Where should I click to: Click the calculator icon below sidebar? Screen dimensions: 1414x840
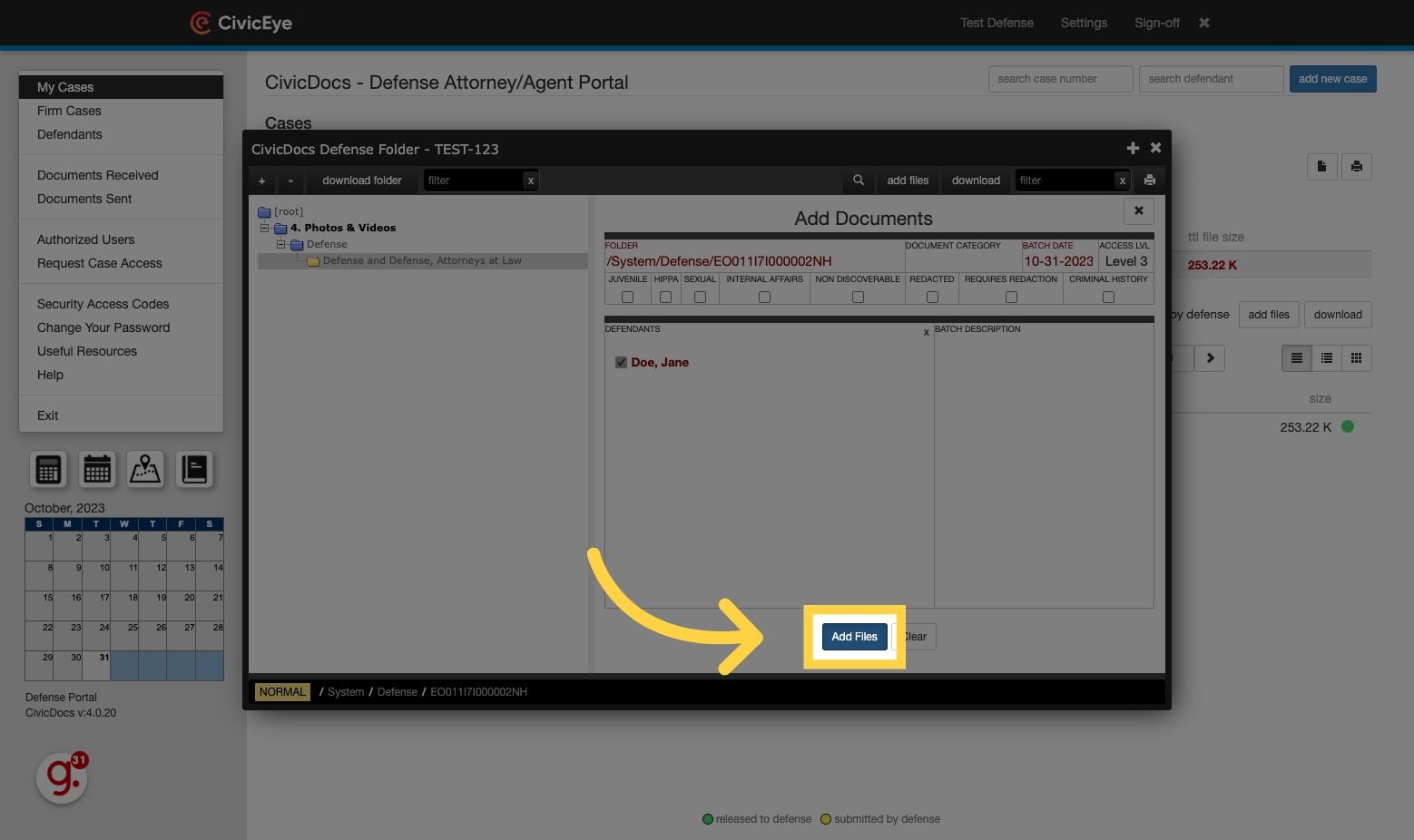(x=49, y=469)
